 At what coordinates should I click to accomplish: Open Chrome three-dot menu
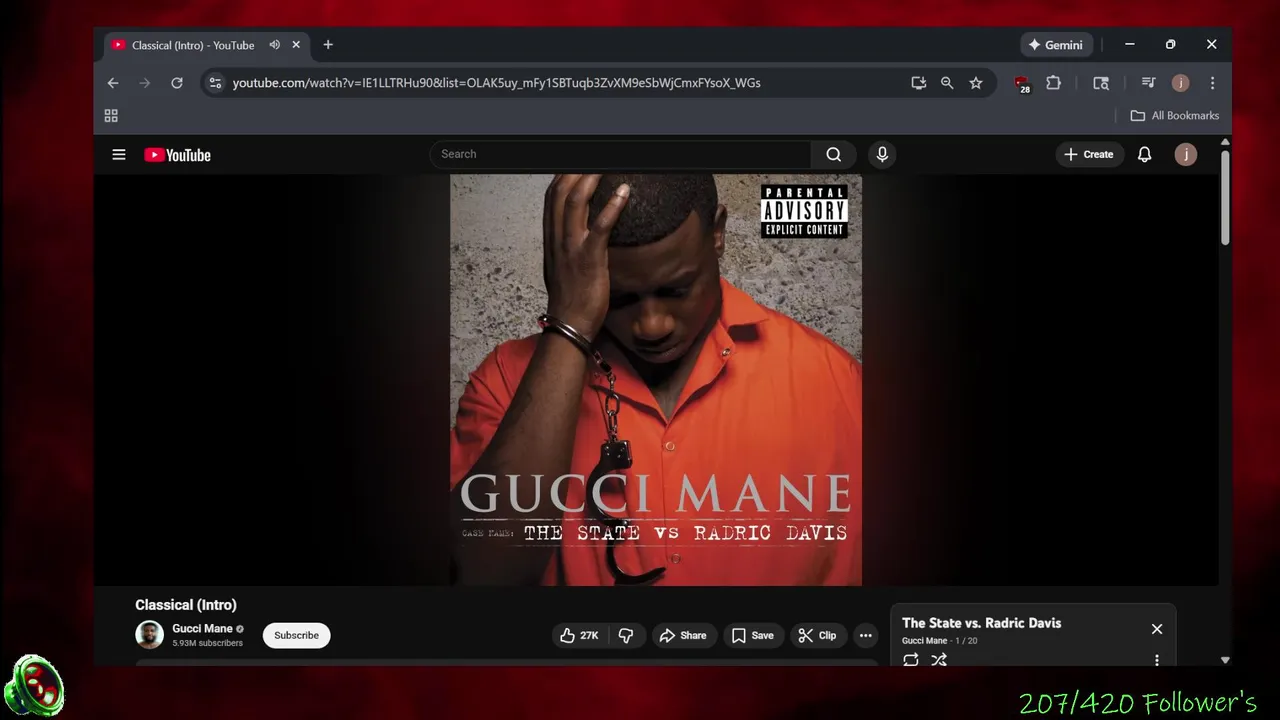pyautogui.click(x=1212, y=83)
